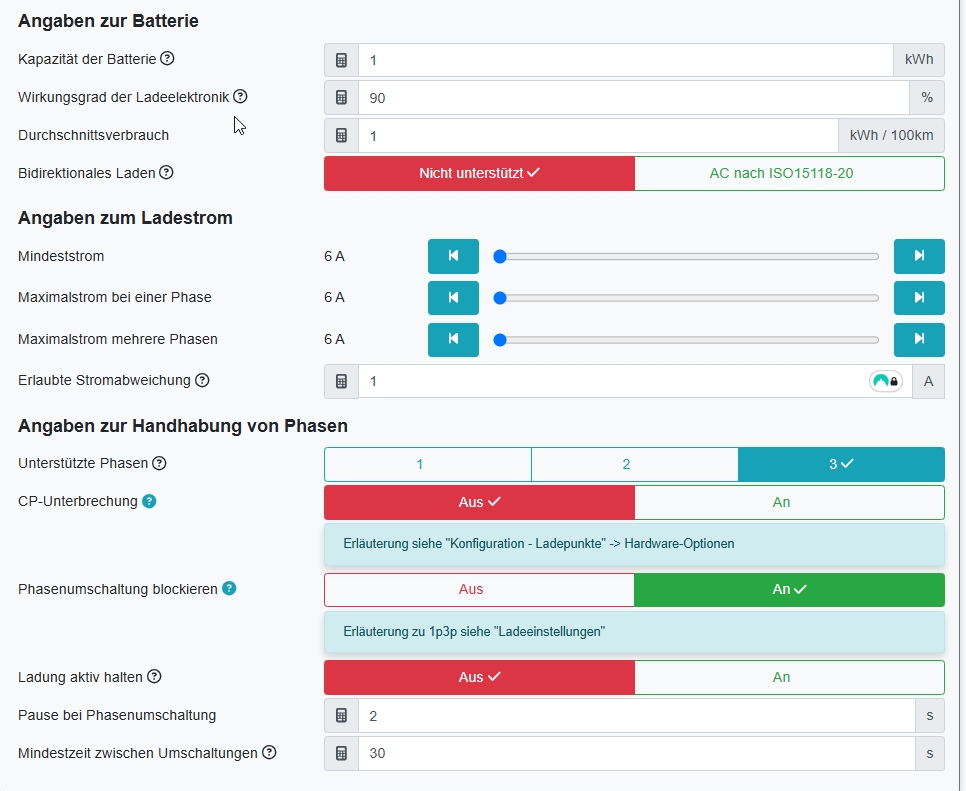Screen dimensions: 966x791
Task: Enable AC nach ISO15118-20 bidirectional charging
Action: [789, 173]
